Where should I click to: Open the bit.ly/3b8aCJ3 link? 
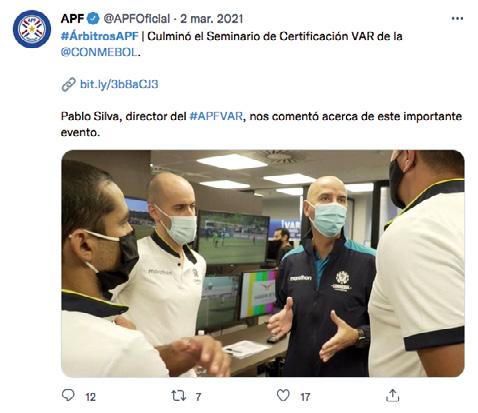[x=119, y=84]
